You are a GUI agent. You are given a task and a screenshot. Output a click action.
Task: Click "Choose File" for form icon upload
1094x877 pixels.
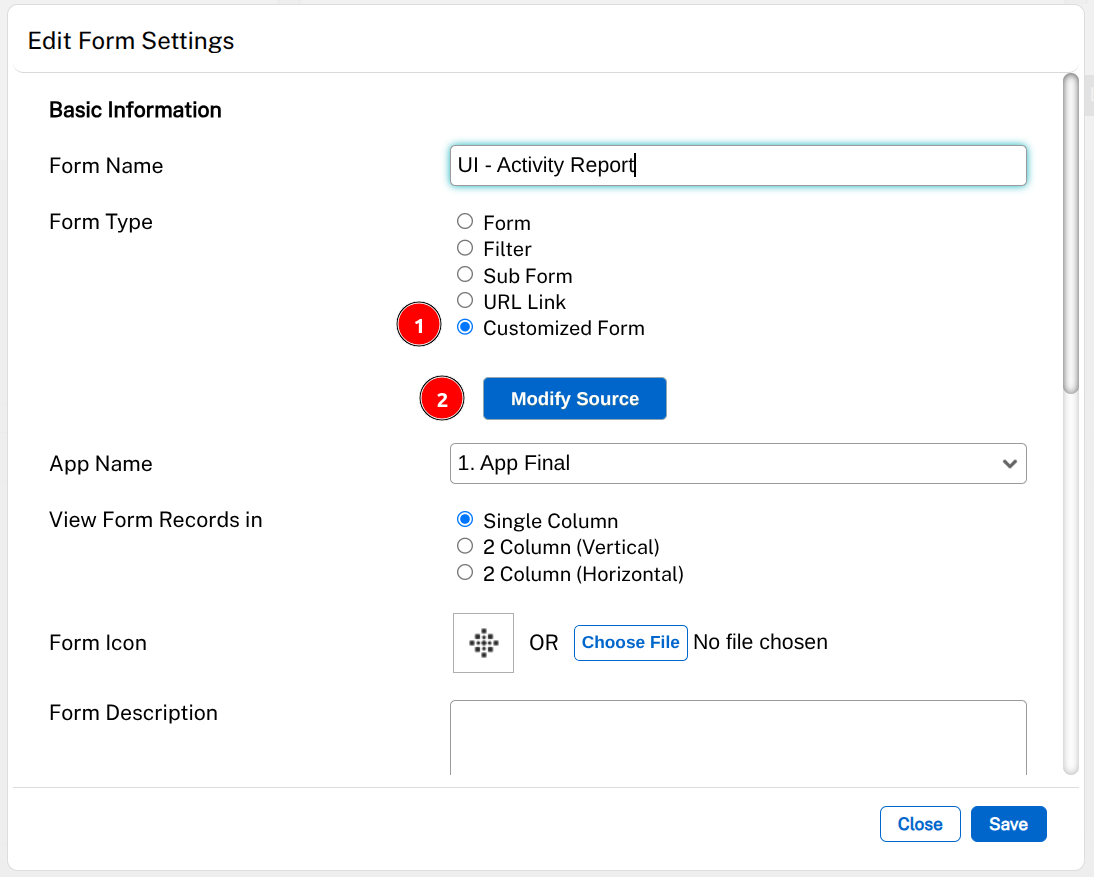[x=630, y=642]
